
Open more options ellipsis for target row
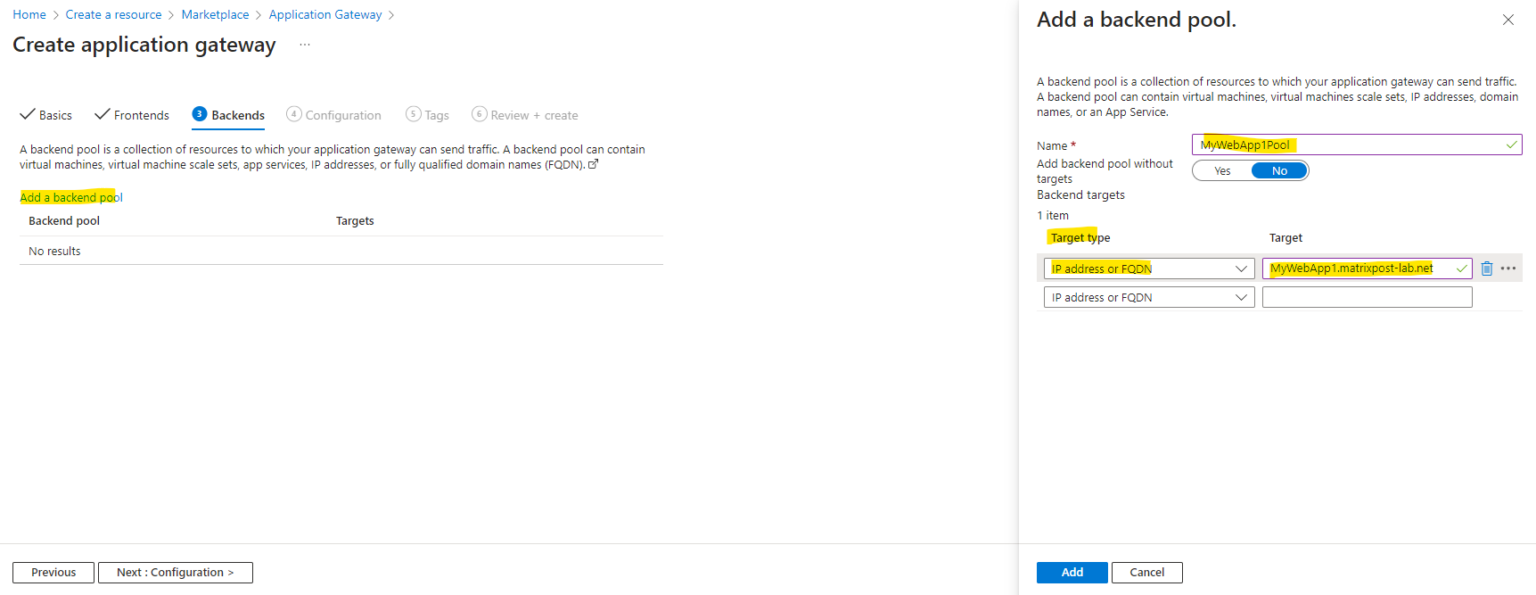tap(1508, 268)
